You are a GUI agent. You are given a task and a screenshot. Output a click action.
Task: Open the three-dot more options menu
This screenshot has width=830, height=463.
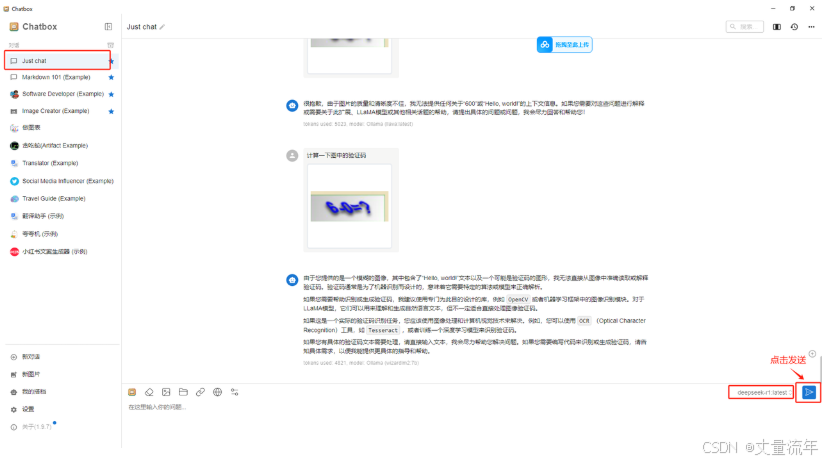811,26
